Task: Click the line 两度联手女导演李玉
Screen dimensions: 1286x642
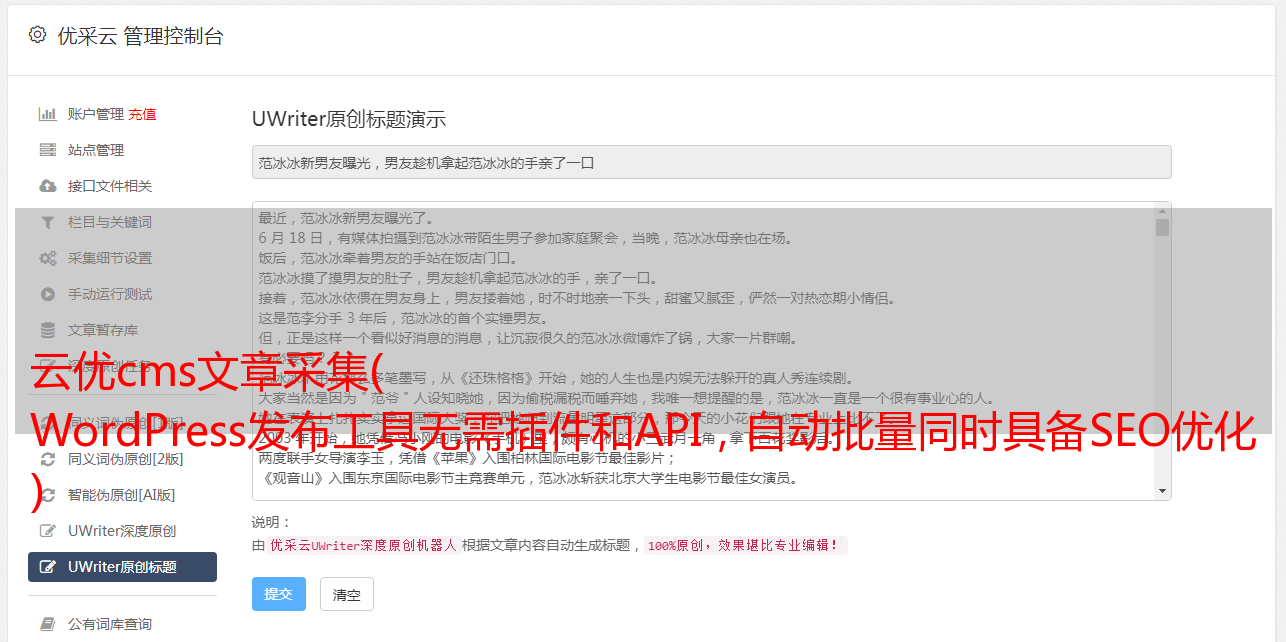Action: 467,458
